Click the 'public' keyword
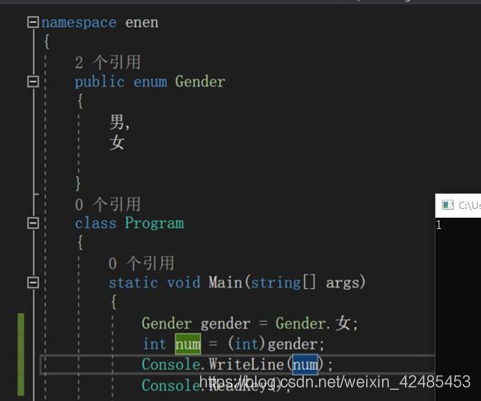The width and height of the screenshot is (481, 401). (99, 82)
